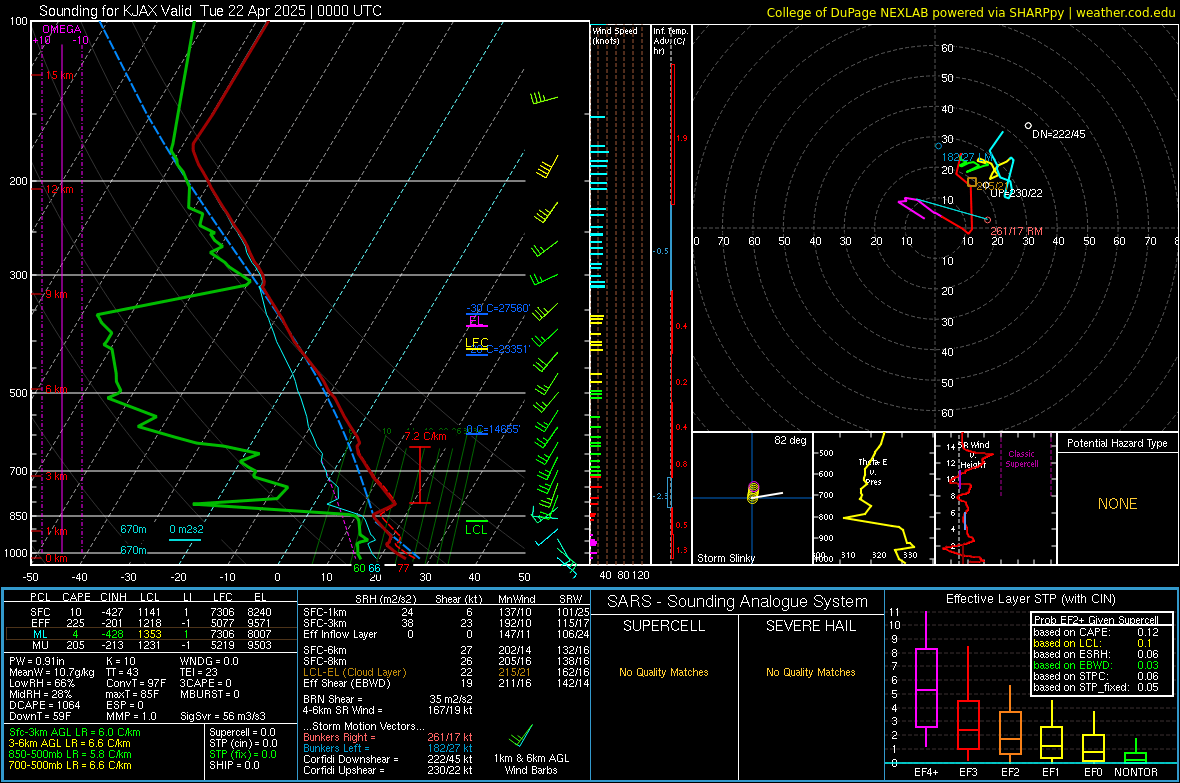Click the UP=230/22 hodograph label
This screenshot has width=1180, height=783.
click(1016, 193)
